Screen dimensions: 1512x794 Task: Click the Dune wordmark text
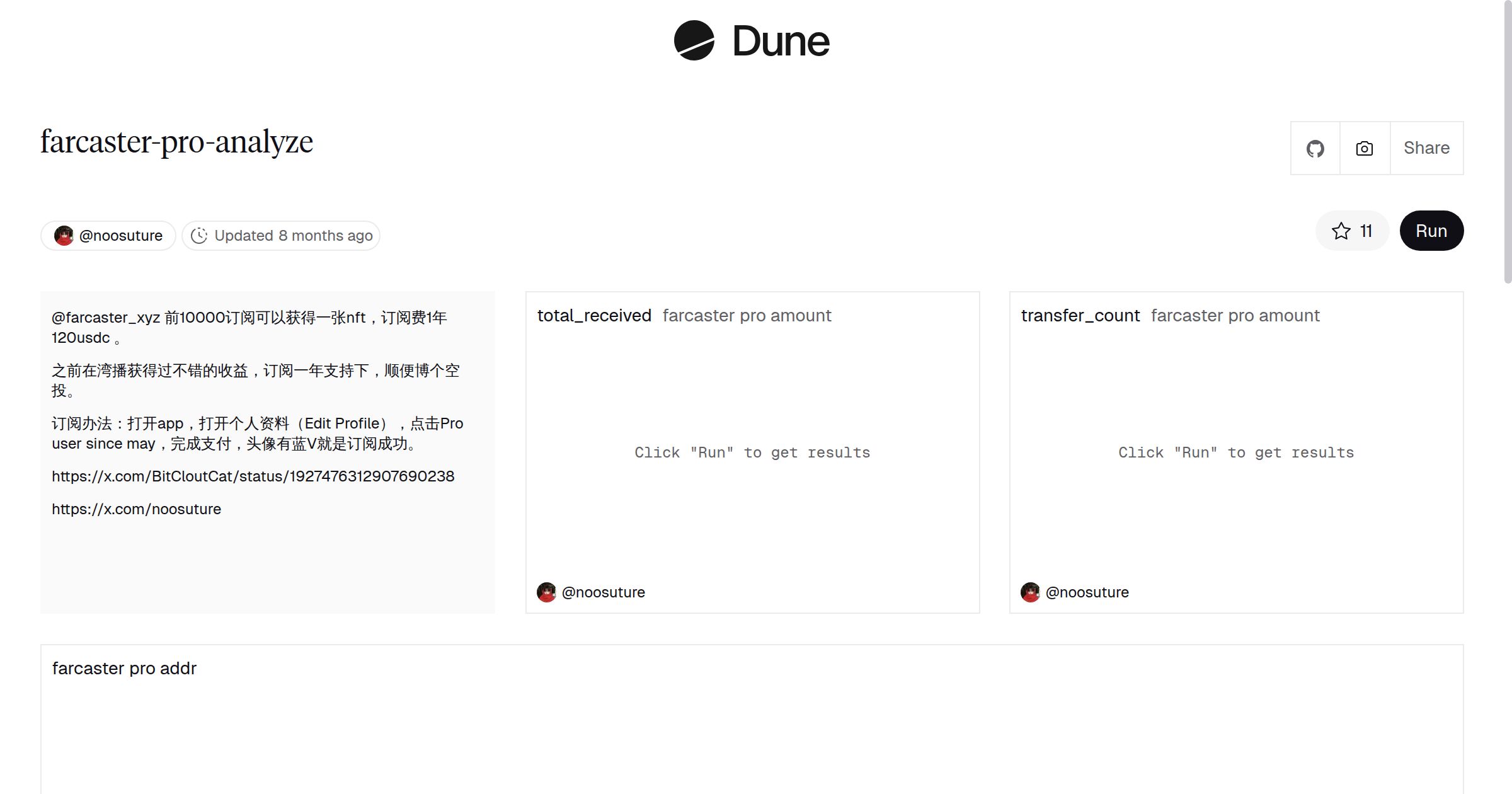[781, 42]
